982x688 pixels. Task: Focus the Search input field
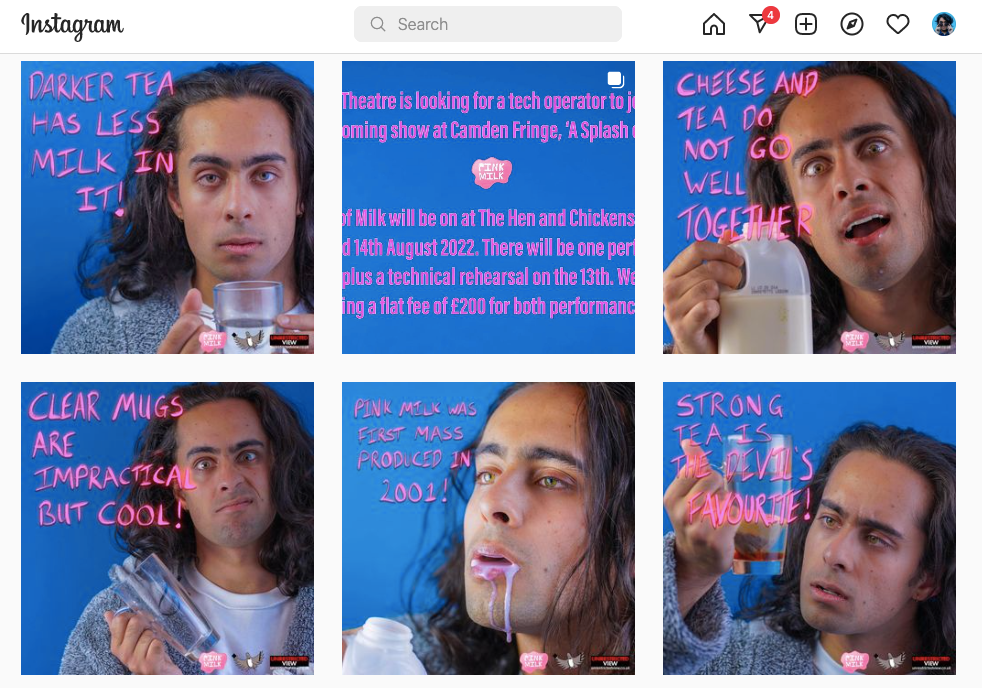coord(488,24)
